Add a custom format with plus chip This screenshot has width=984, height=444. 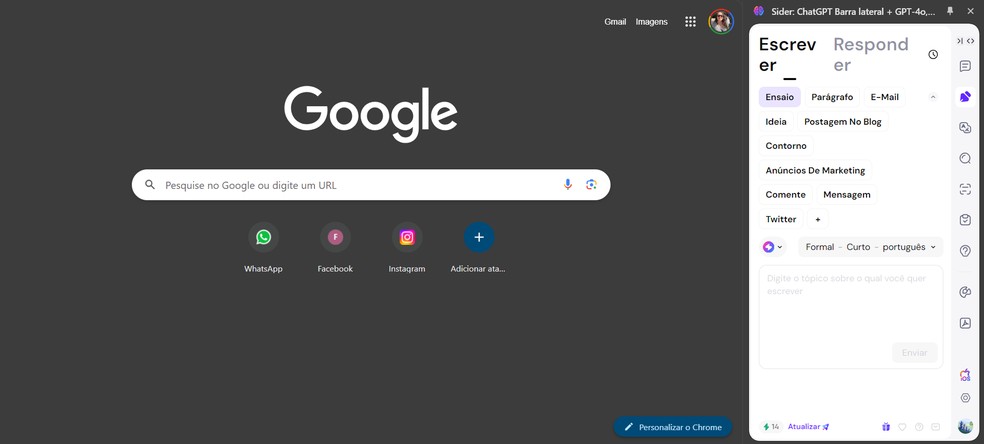(818, 219)
